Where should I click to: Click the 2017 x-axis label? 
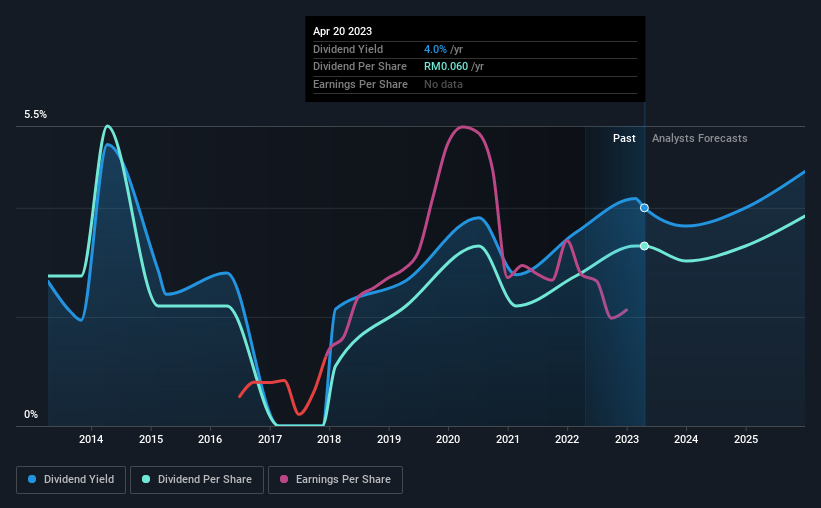[x=270, y=439]
